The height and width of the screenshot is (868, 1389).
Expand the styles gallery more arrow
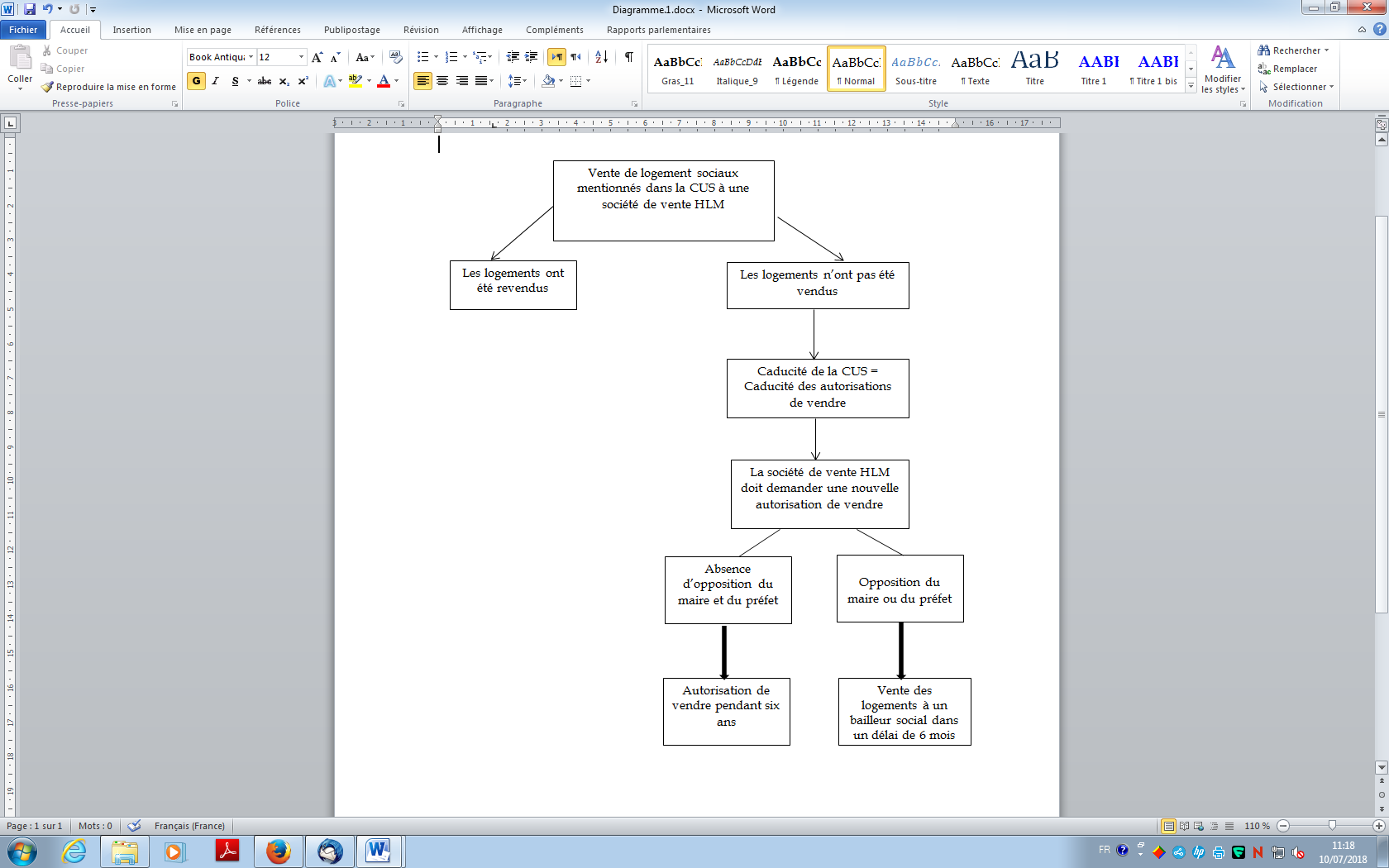(1191, 86)
